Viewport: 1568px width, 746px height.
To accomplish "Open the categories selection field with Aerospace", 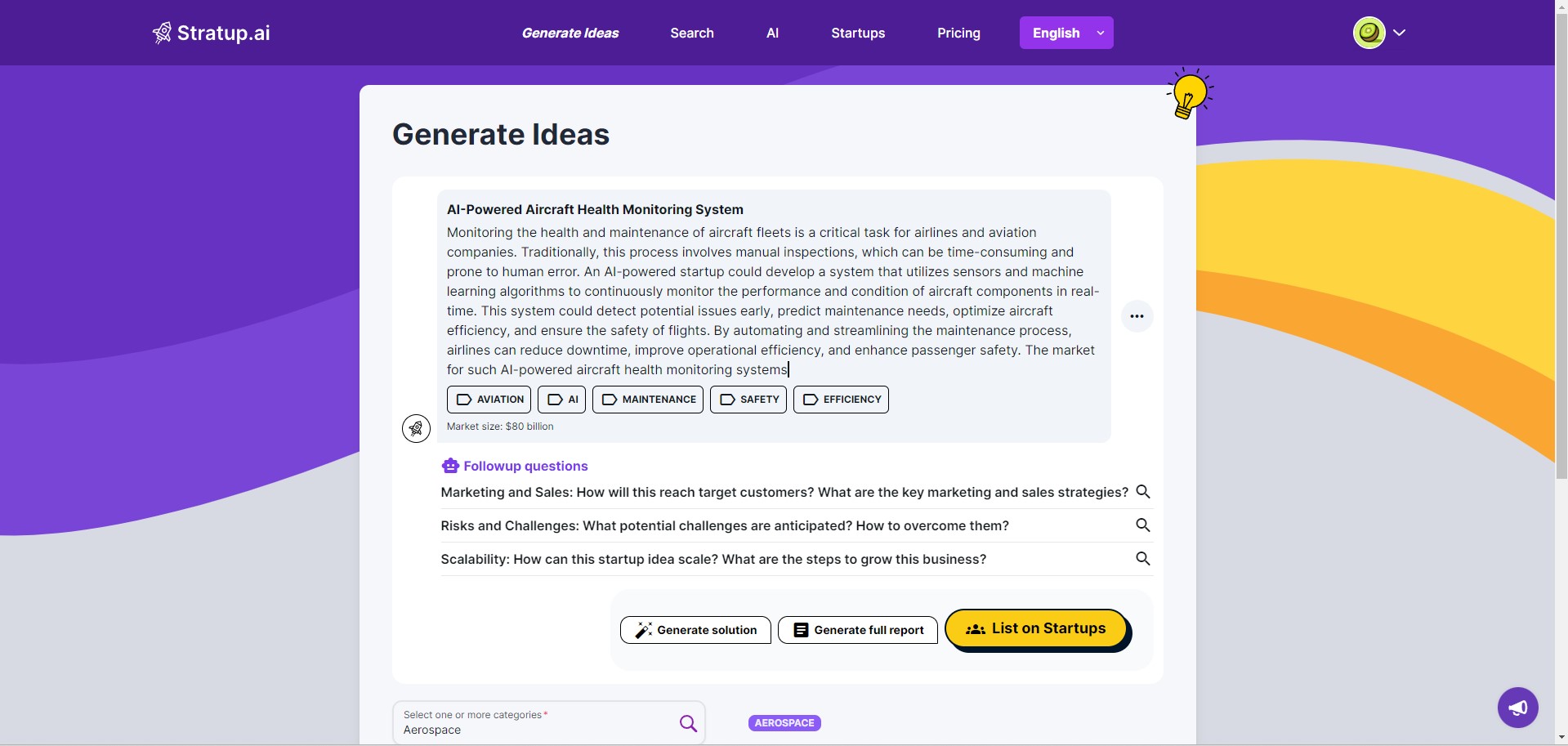I will coord(548,722).
